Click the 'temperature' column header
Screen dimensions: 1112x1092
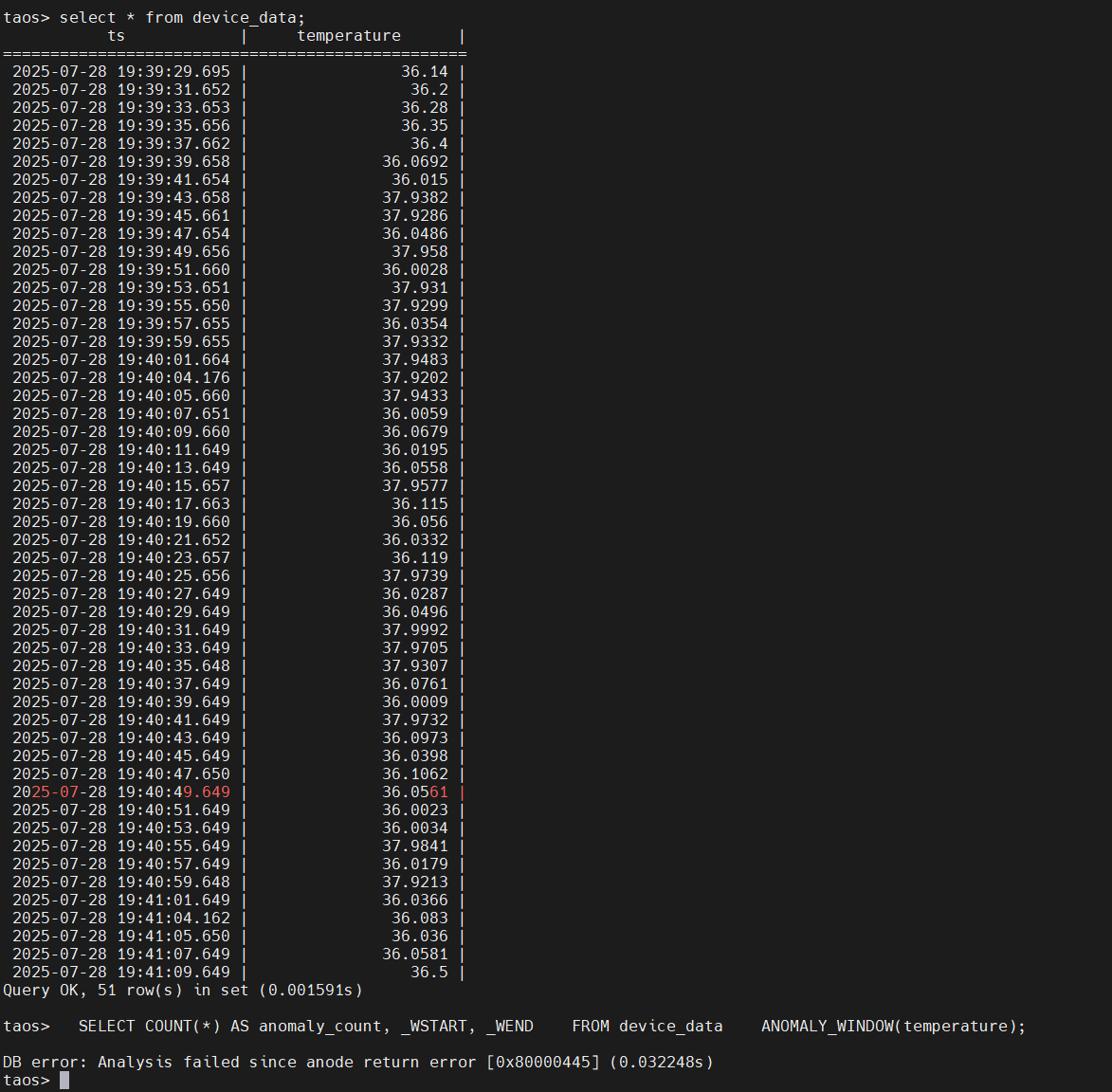click(349, 36)
